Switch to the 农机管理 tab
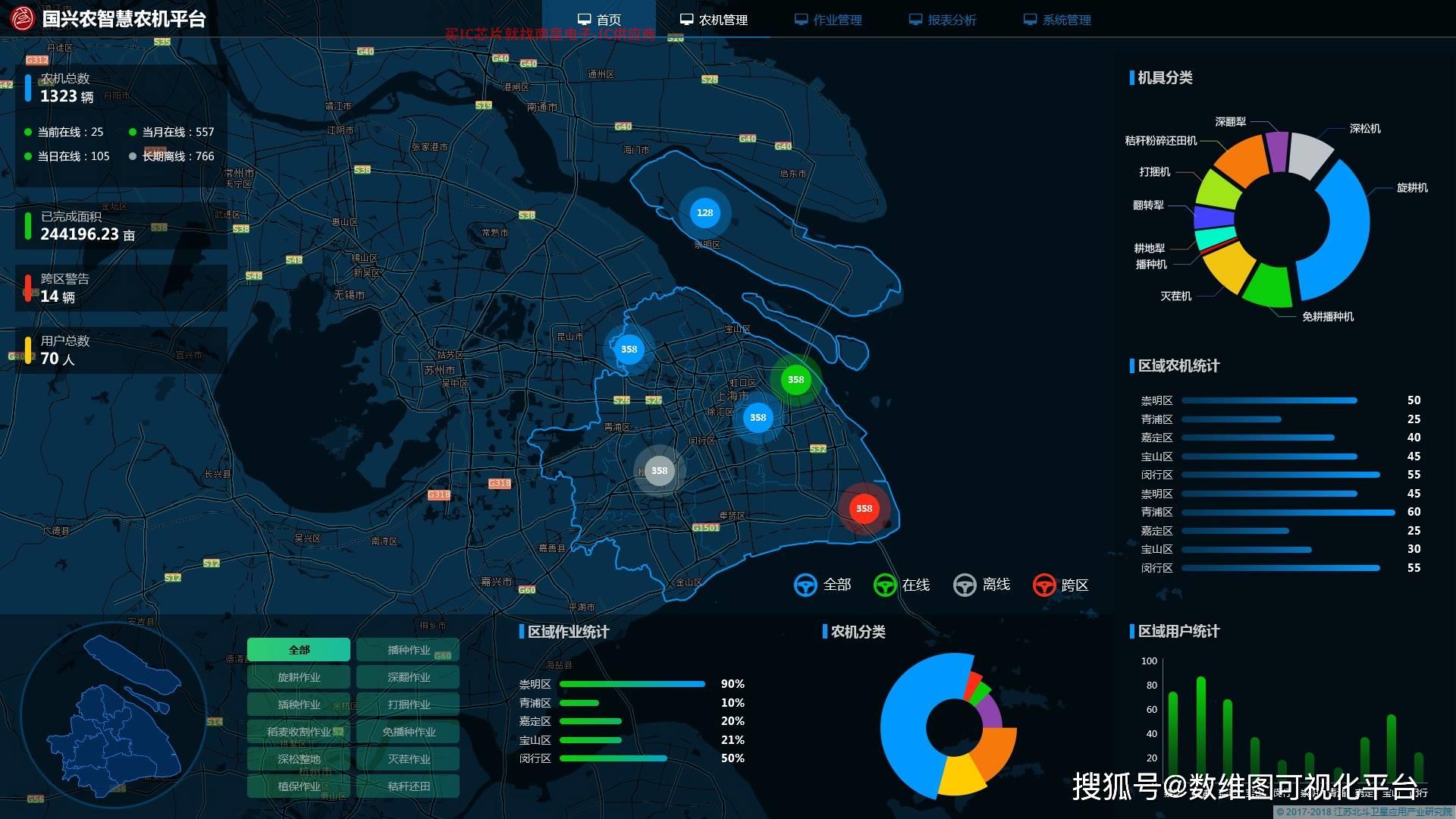Screen dimensions: 1456x819 coord(714,20)
